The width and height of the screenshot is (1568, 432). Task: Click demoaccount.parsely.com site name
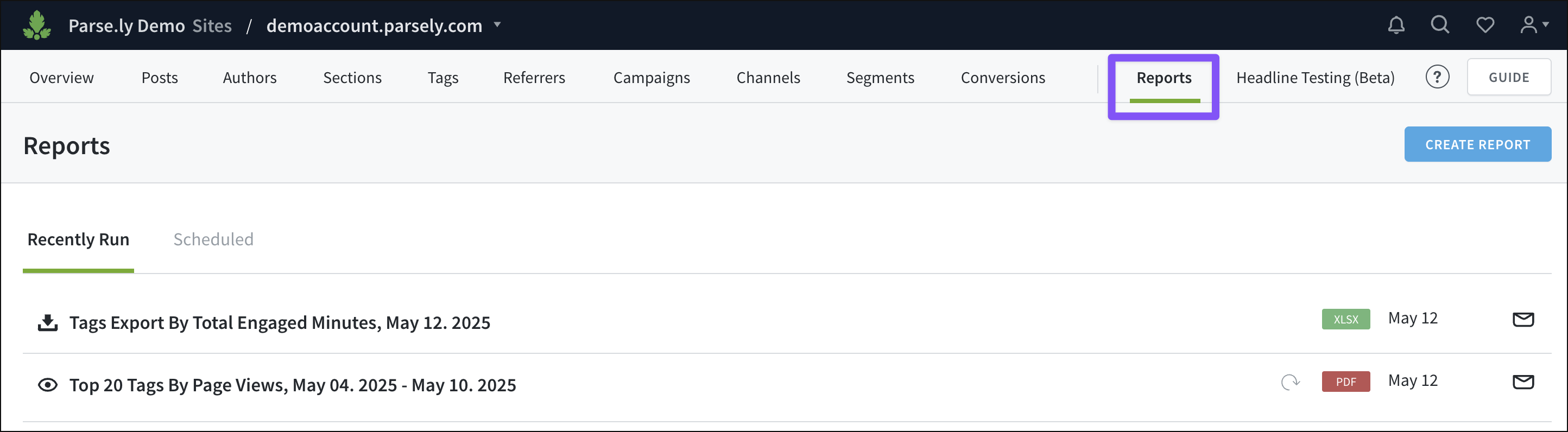[x=374, y=26]
